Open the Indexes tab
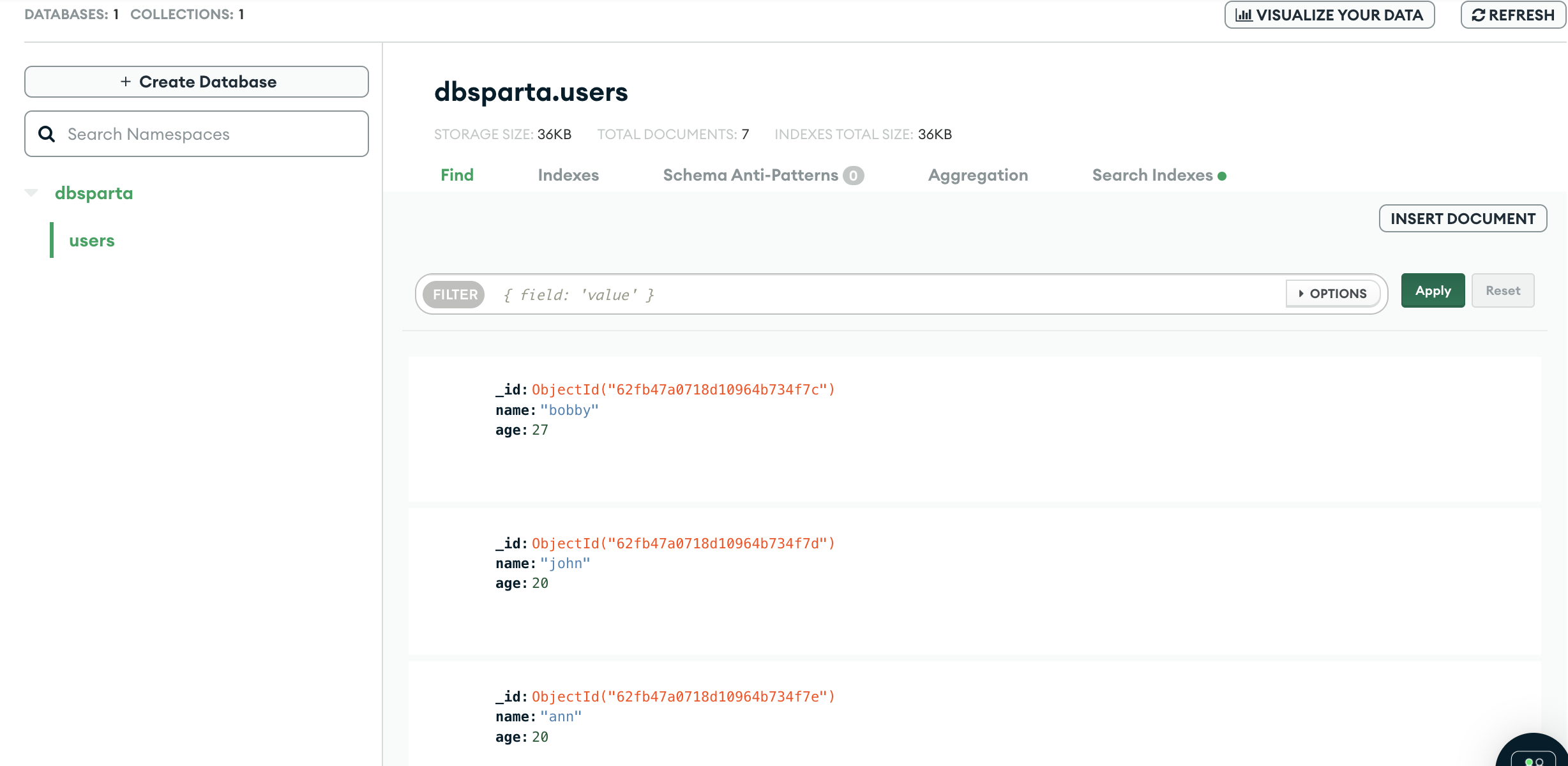The image size is (1568, 766). pos(568,175)
